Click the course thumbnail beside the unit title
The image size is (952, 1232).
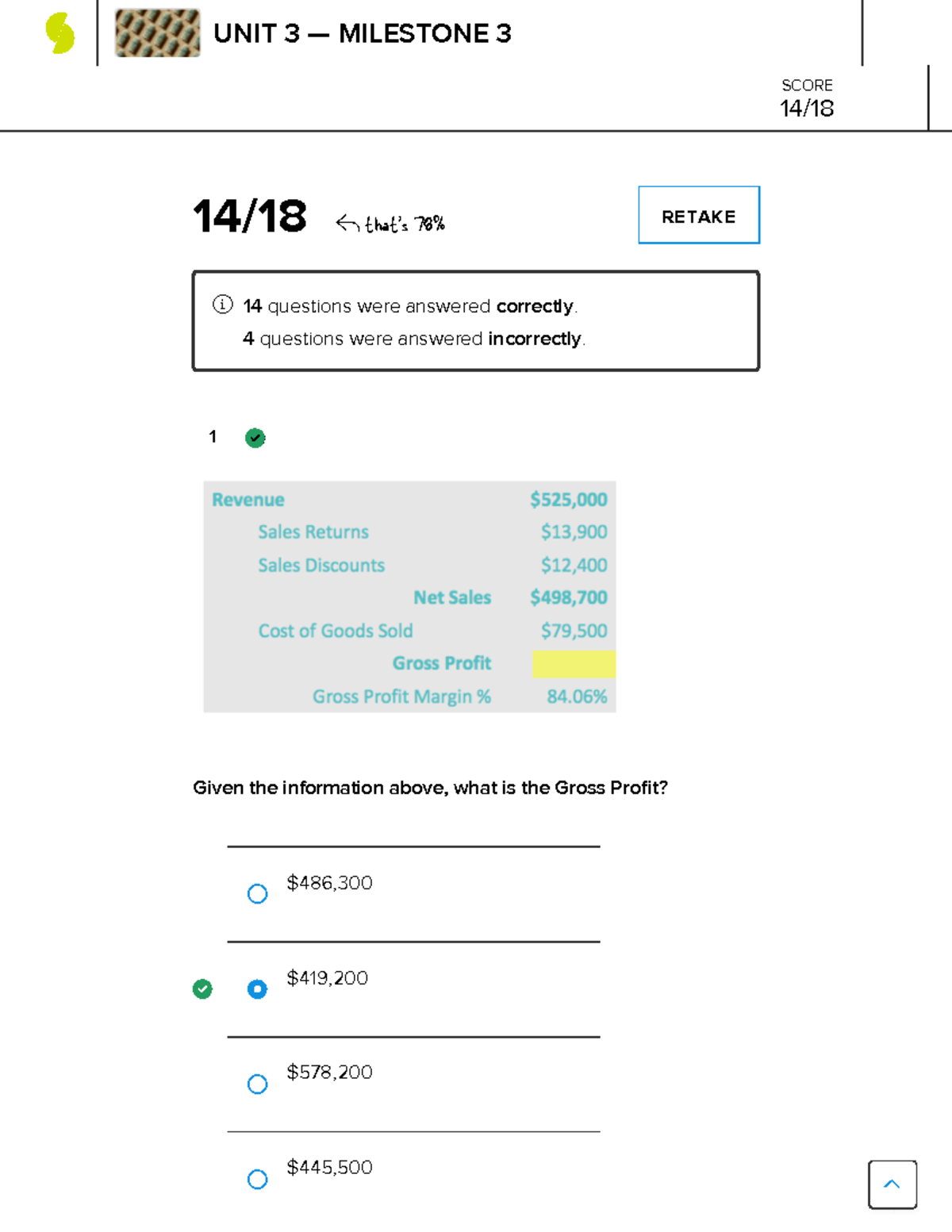point(157,33)
